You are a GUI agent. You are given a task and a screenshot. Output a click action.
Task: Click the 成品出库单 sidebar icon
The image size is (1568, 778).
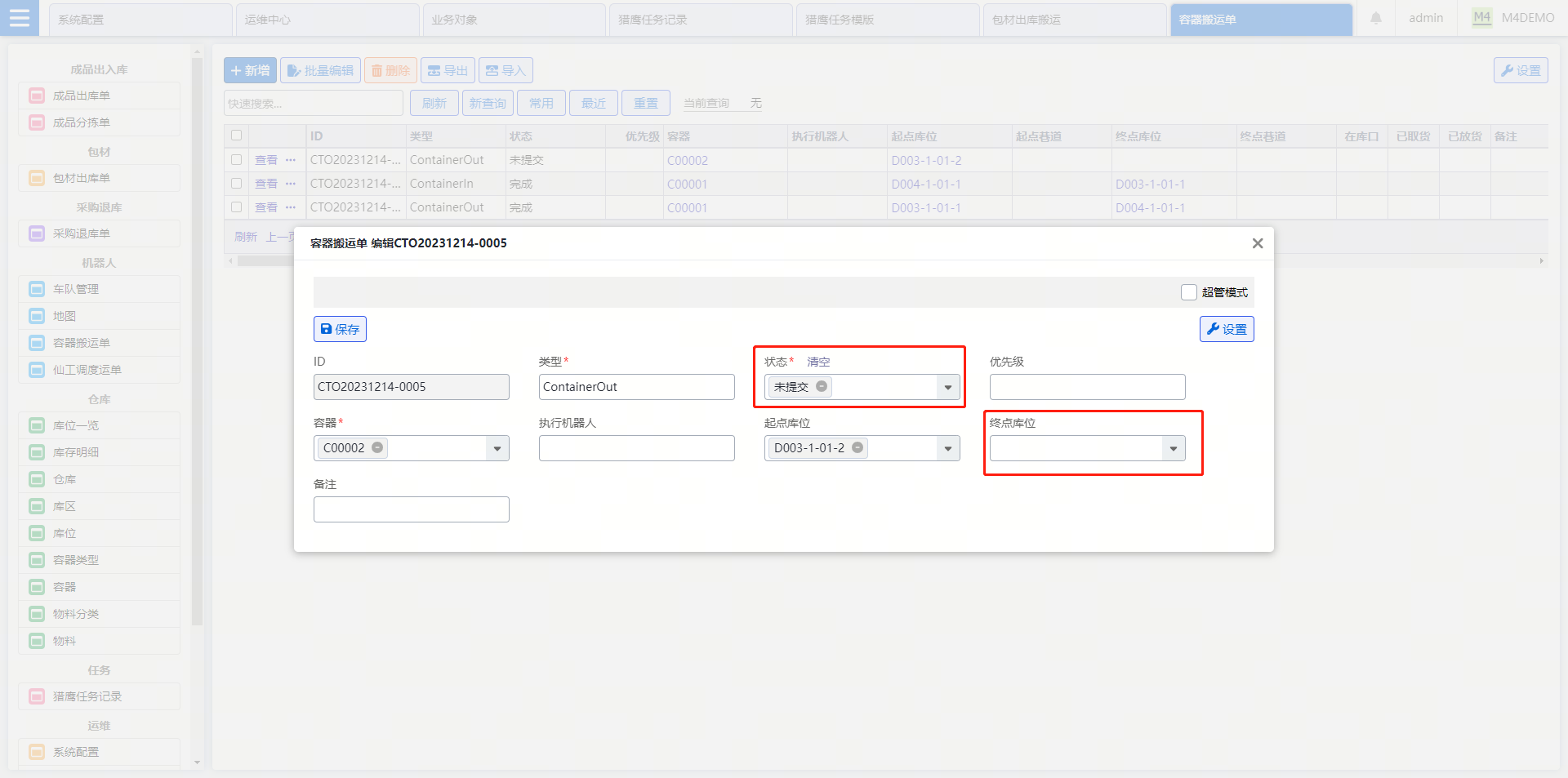coord(37,96)
